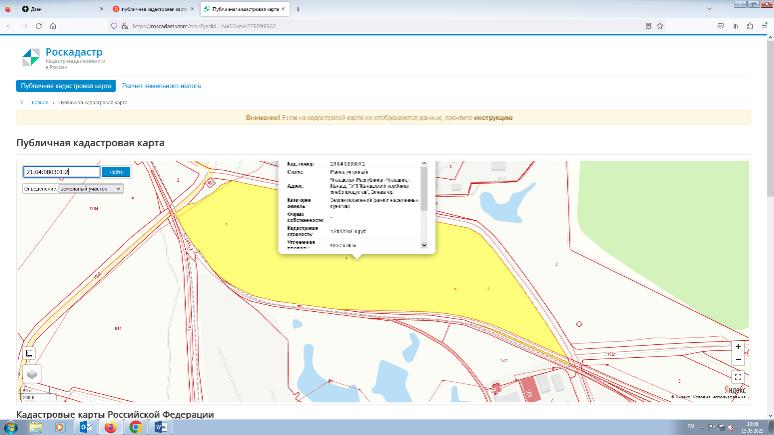Image resolution: width=774 pixels, height=435 pixels.
Task: Open new browser tab with plus button
Action: pos(298,8)
